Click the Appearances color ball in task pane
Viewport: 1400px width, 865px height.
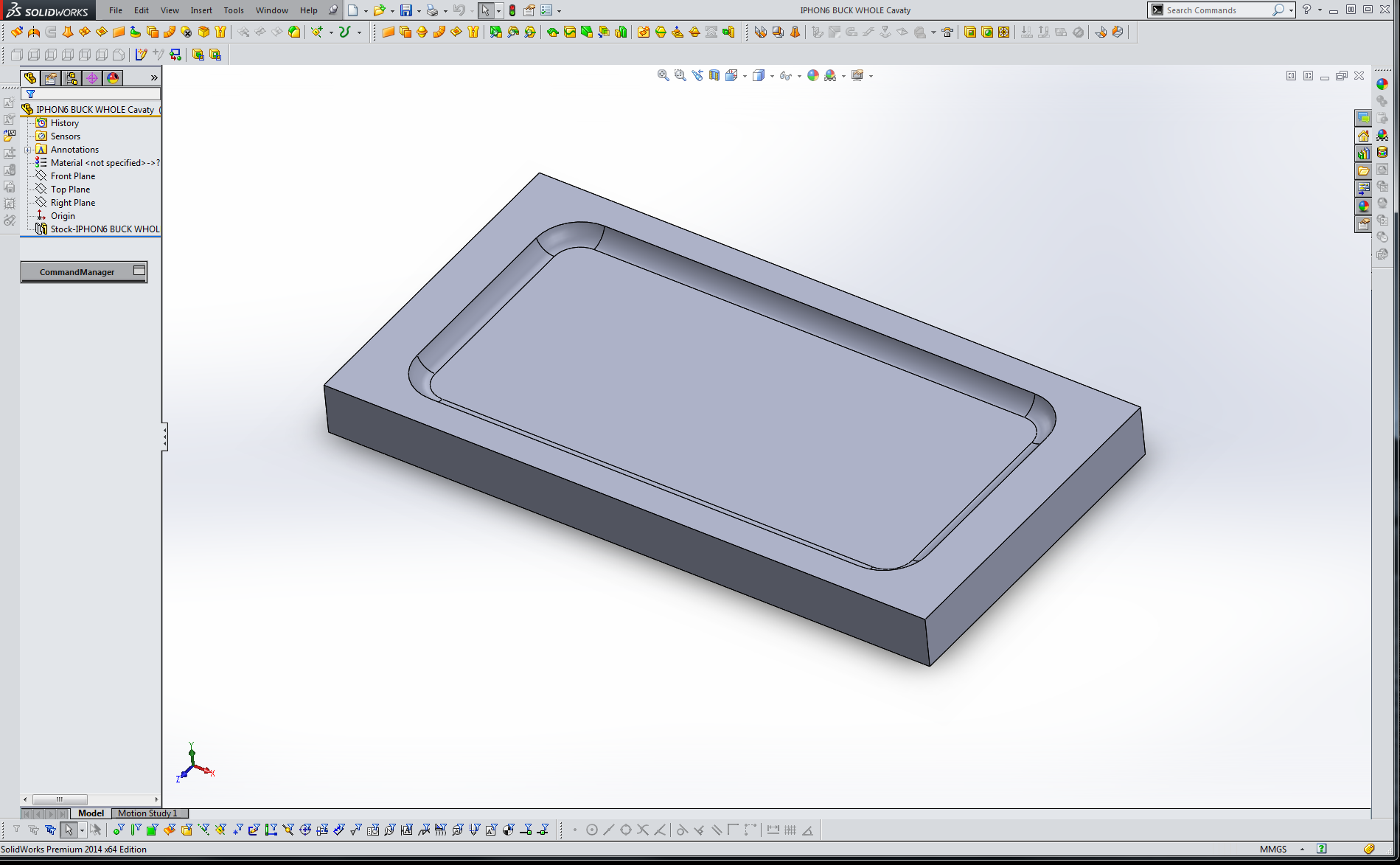click(x=1363, y=206)
